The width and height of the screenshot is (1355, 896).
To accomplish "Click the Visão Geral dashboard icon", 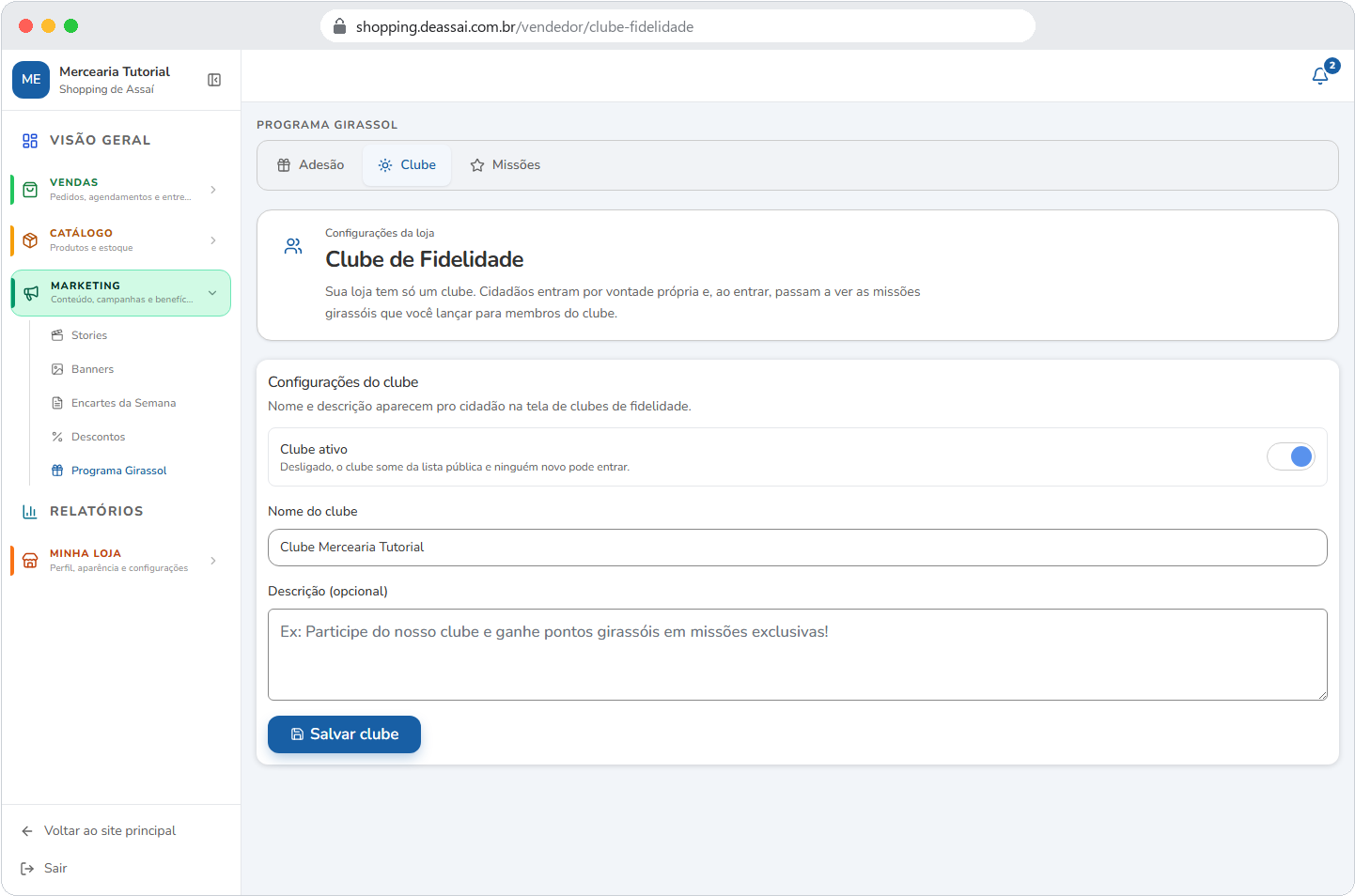I will pos(30,140).
